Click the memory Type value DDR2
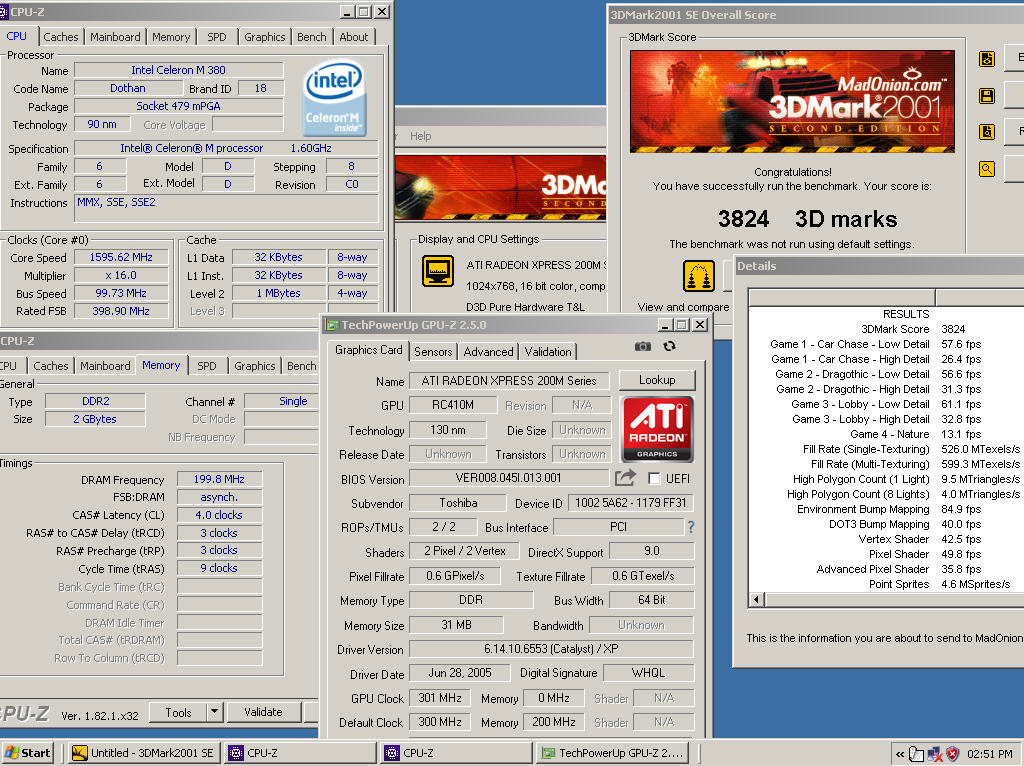Image resolution: width=1024 pixels, height=766 pixels. click(95, 401)
